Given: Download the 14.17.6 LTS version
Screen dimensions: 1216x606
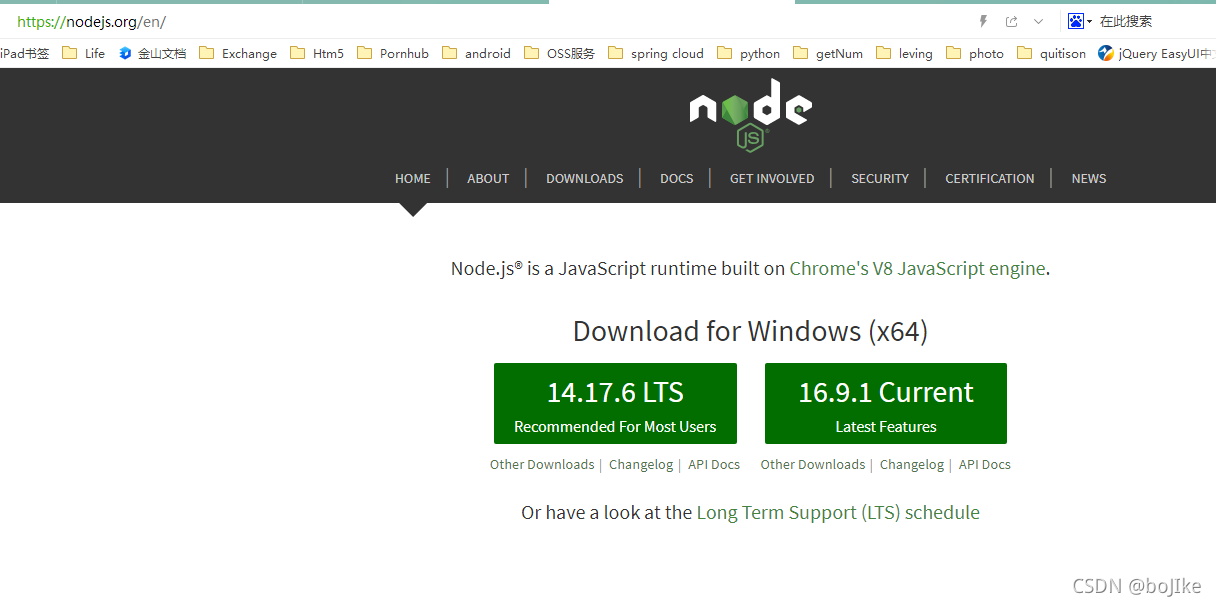Looking at the screenshot, I should point(615,403).
